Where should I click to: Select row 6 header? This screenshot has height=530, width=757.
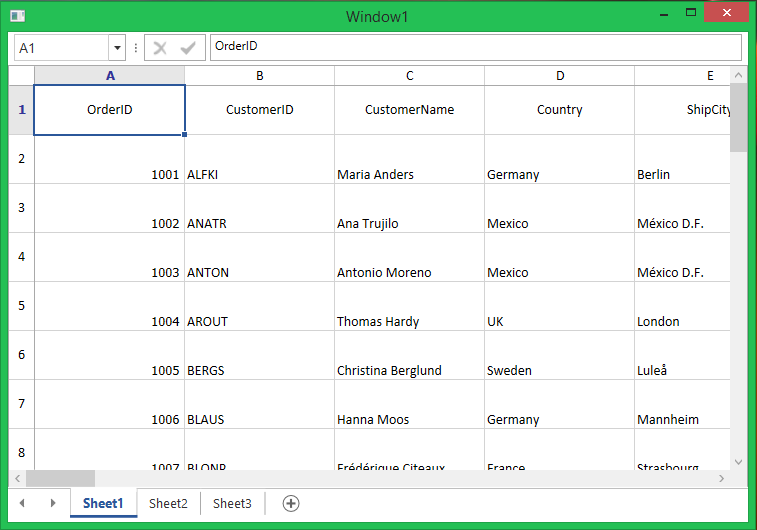tap(22, 355)
